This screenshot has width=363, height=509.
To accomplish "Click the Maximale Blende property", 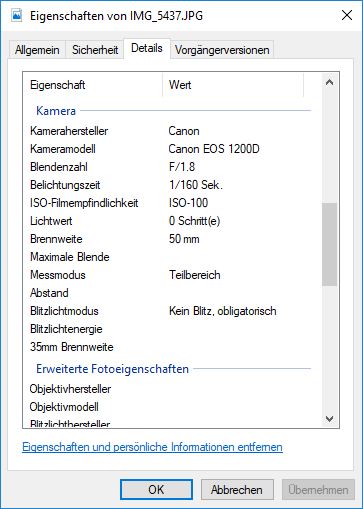I will click(x=70, y=257).
